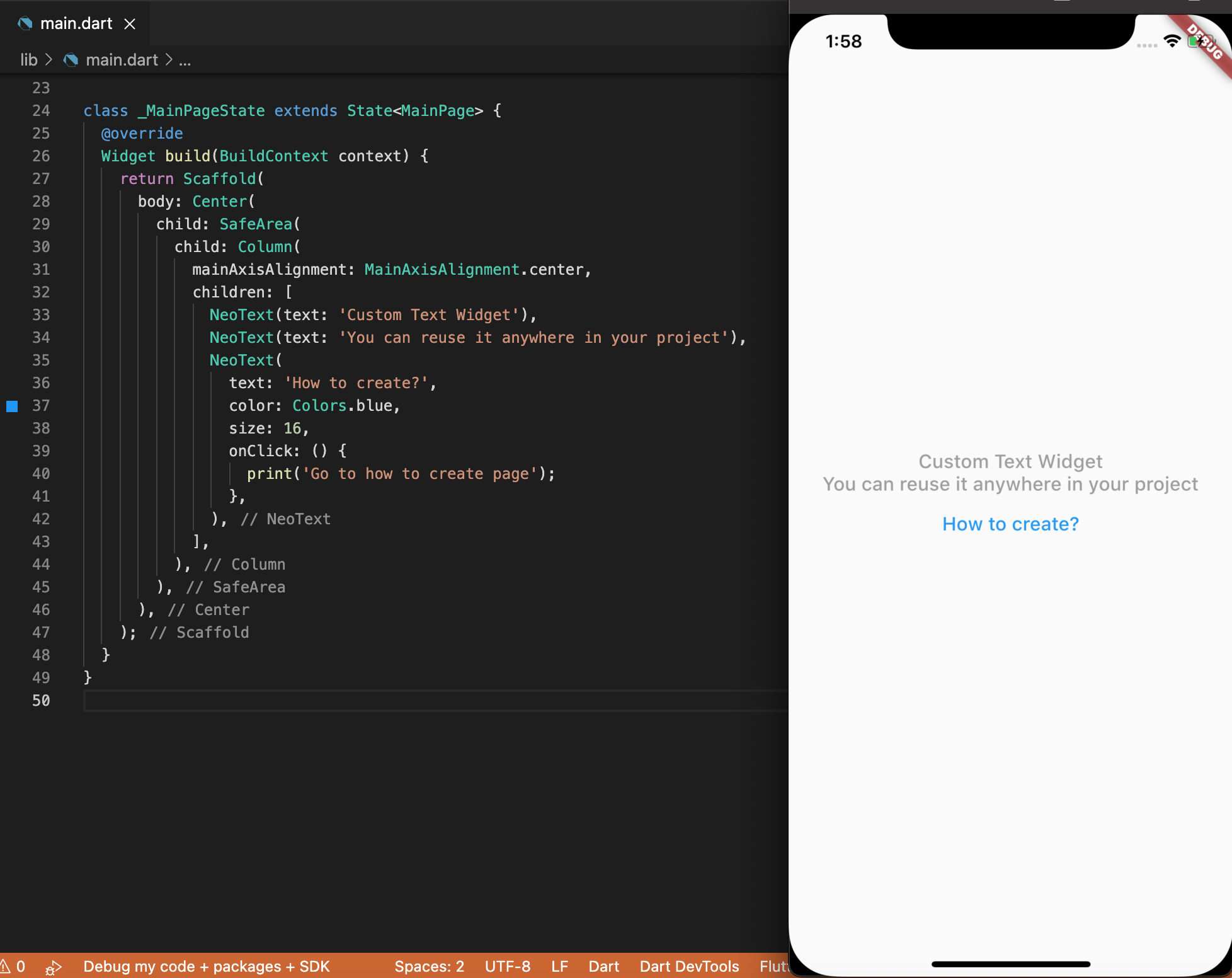Click the UTF-8 encoding indicator

tap(507, 966)
